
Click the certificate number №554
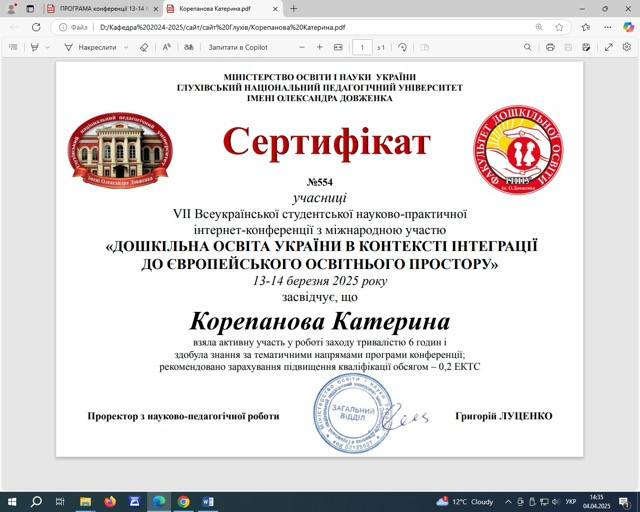click(x=320, y=182)
